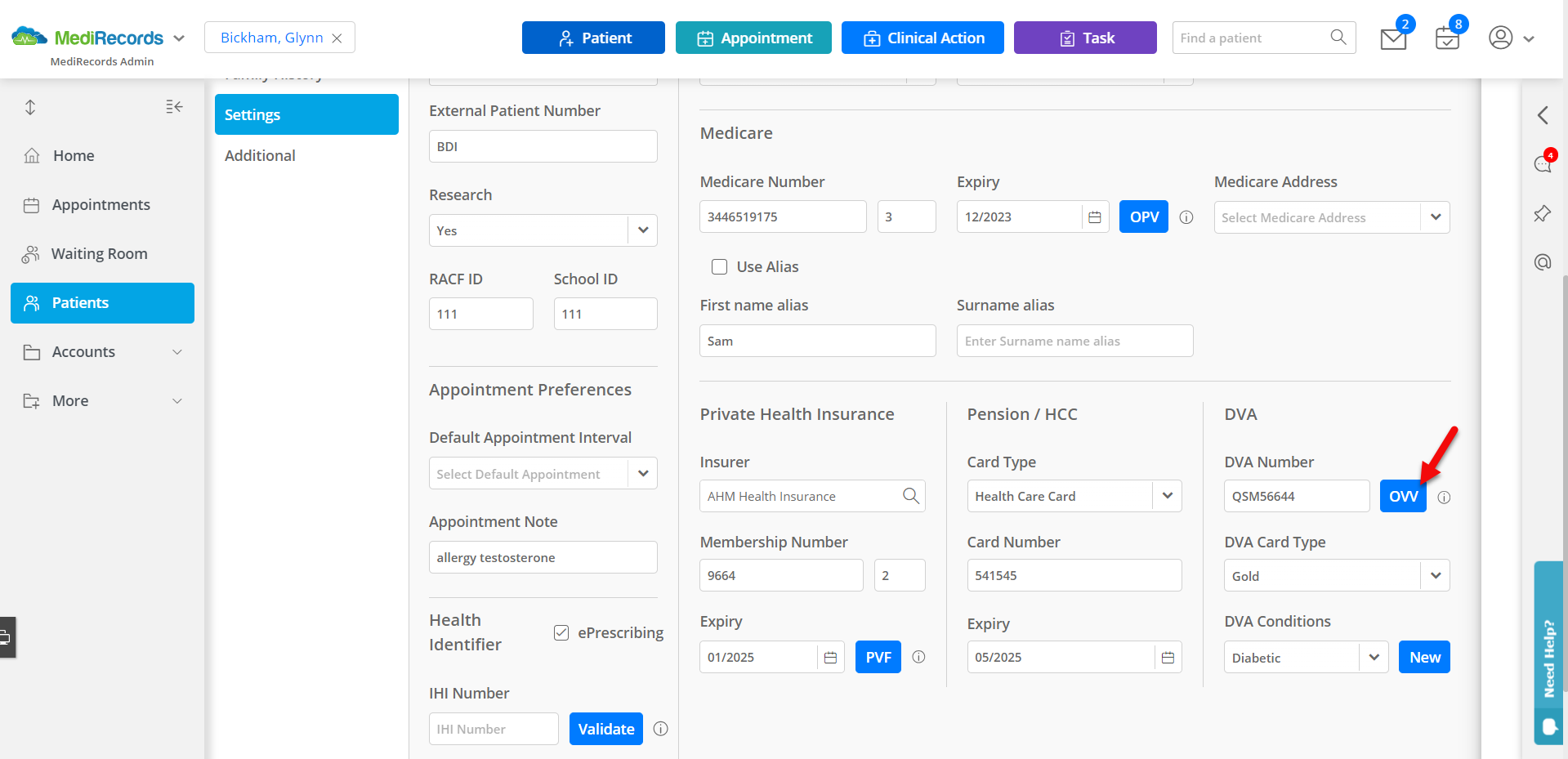Toggle the ePrescribing checkbox

pyautogui.click(x=561, y=632)
